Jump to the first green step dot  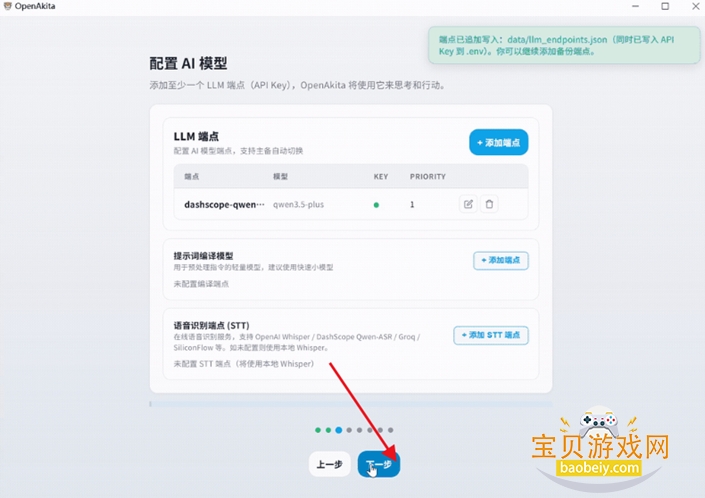(x=318, y=430)
